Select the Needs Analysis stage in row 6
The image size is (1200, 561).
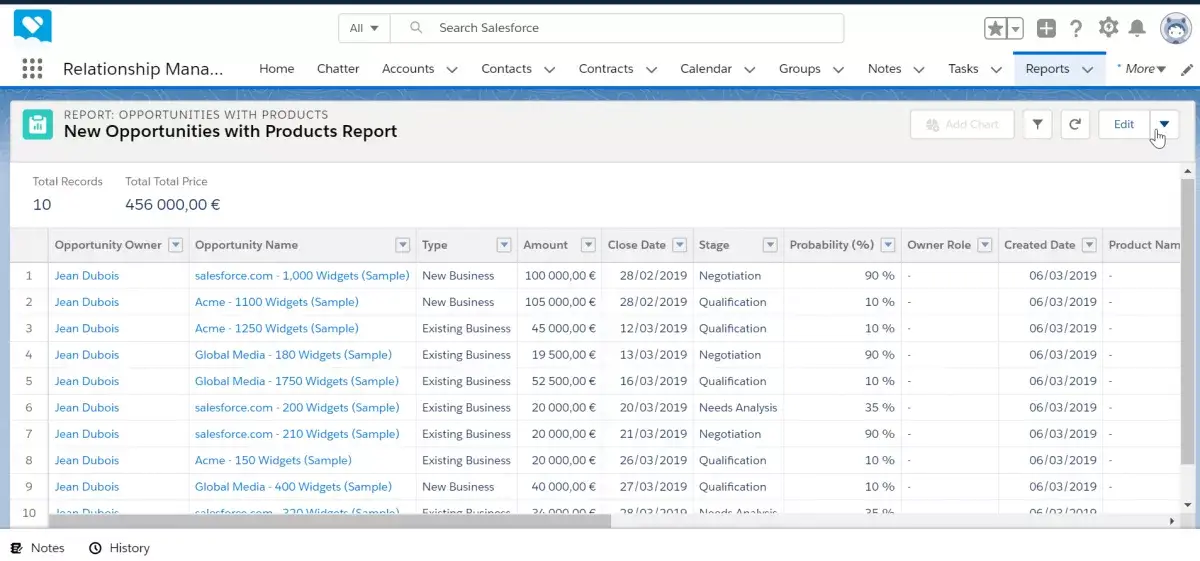coord(738,408)
